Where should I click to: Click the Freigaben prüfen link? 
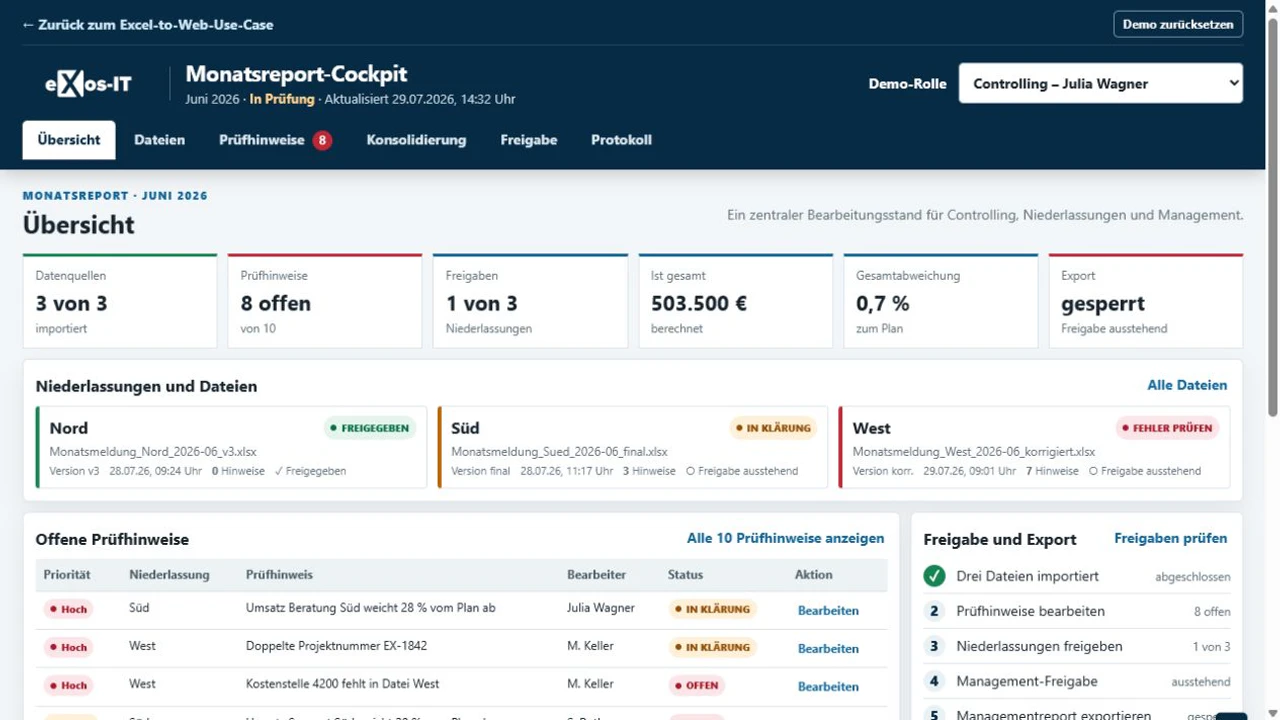pyautogui.click(x=1170, y=538)
